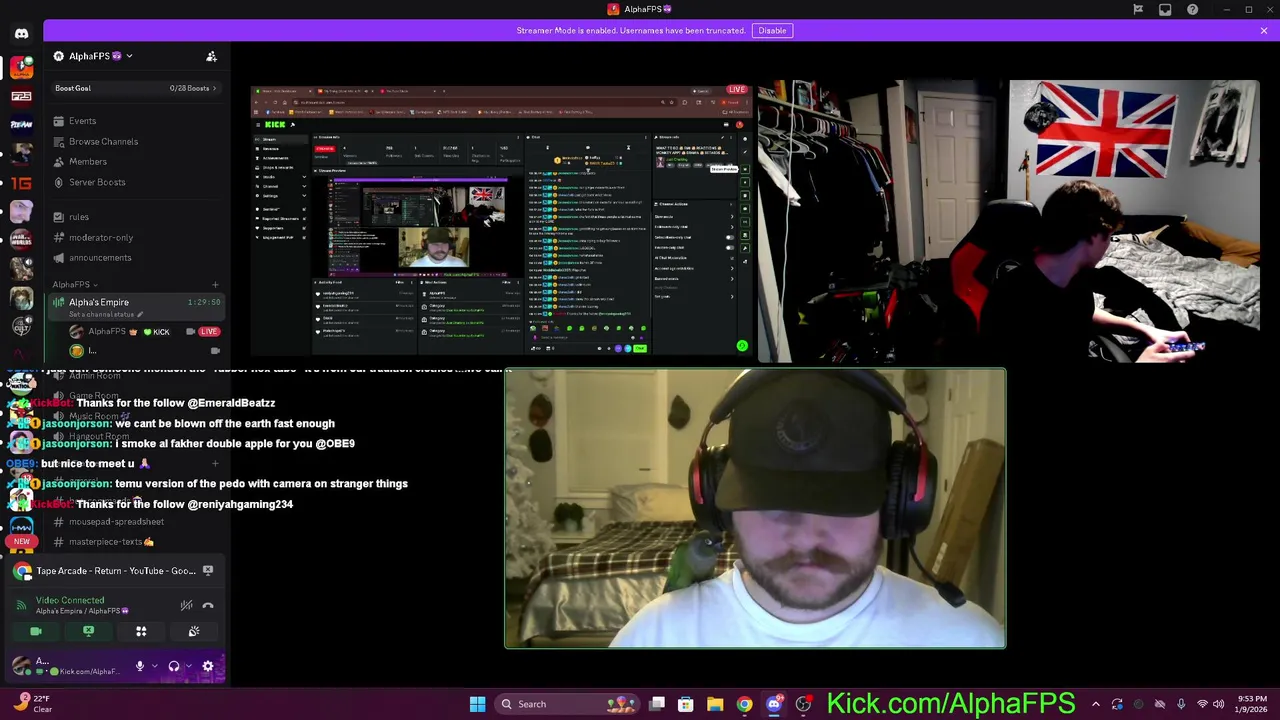Open headphone output options arrow
Screen dimensions: 1280x720
[189, 666]
